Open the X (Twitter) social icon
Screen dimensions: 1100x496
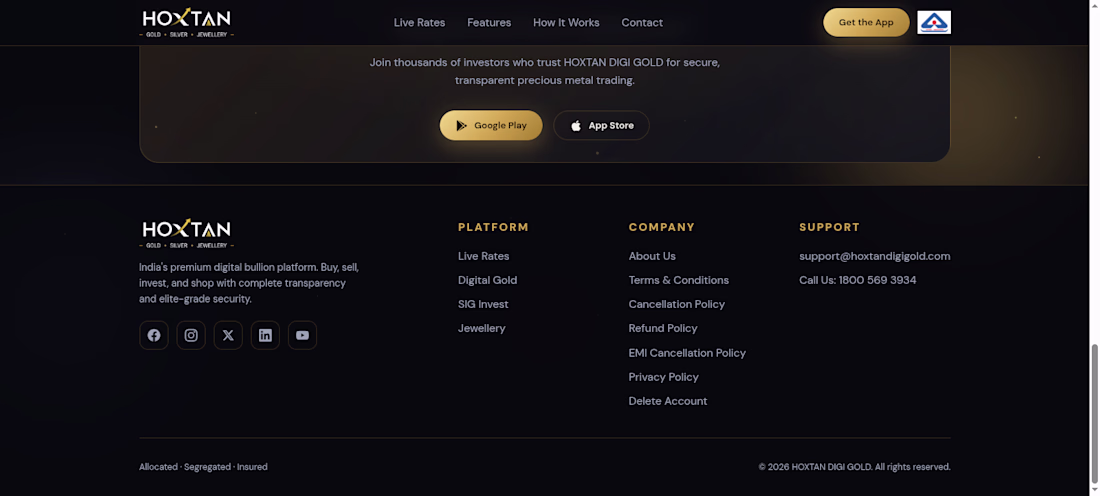click(228, 335)
